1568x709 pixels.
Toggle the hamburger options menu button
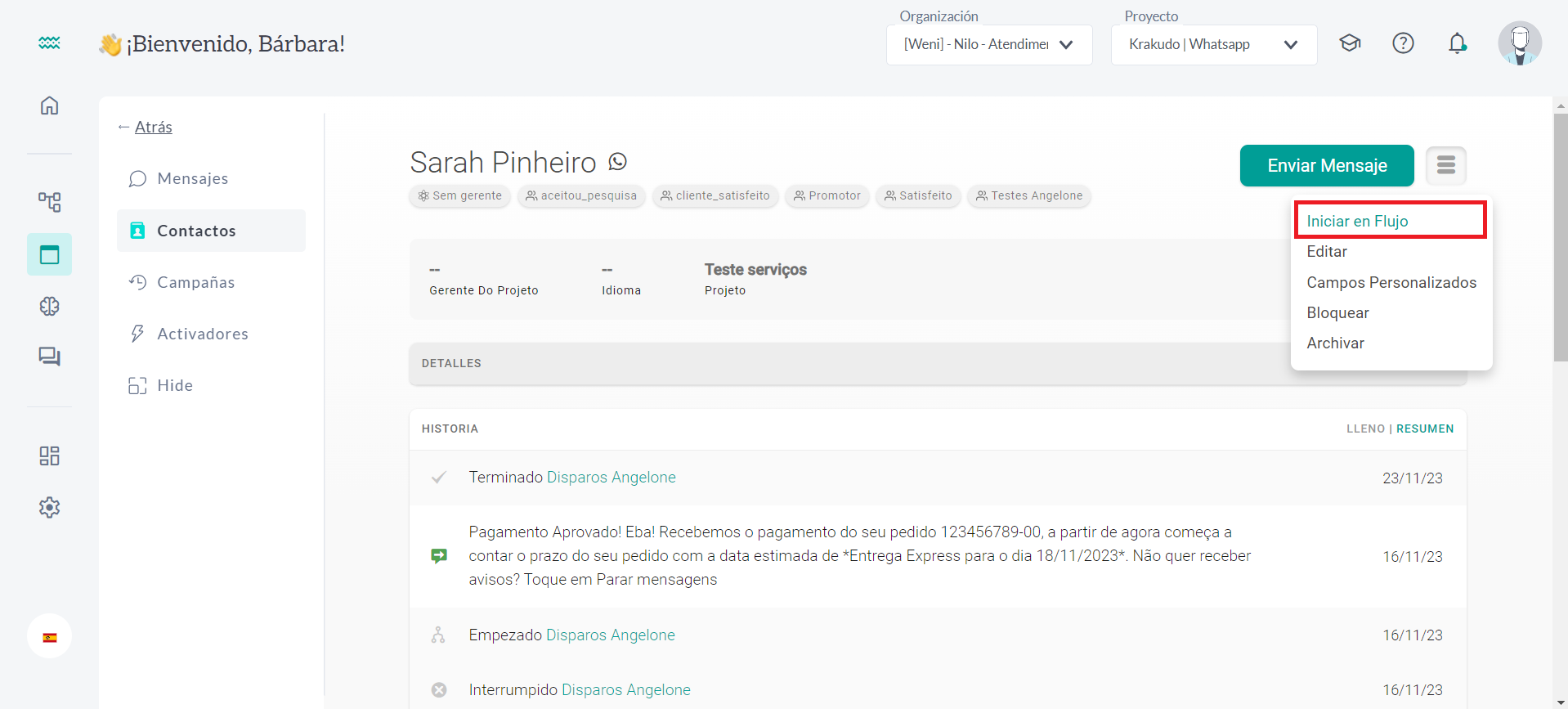1445,165
